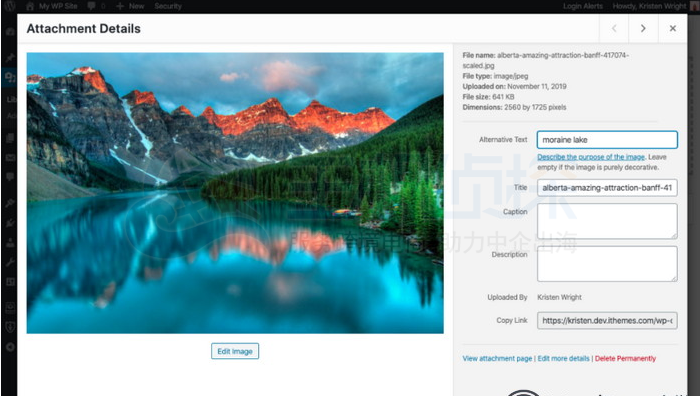The height and width of the screenshot is (396, 700).
Task: Open the Tools wrench icon in the sidebar
Action: click(10, 262)
